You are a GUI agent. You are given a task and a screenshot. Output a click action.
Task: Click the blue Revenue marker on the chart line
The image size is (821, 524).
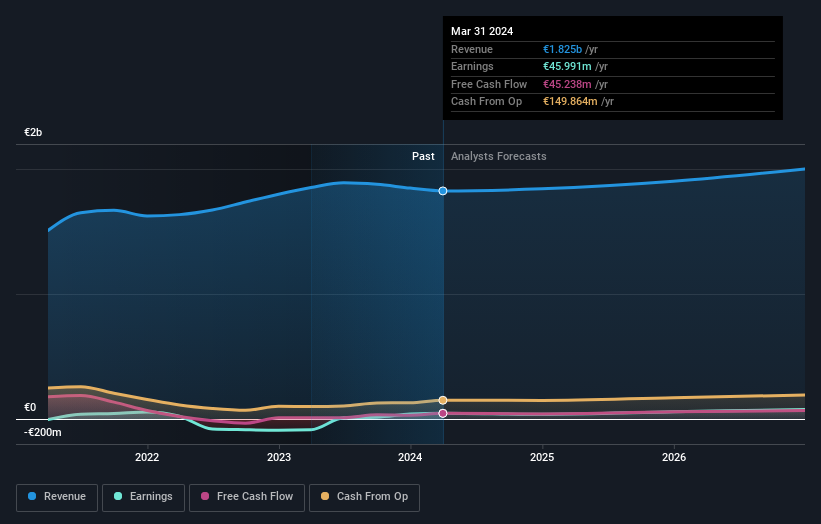click(443, 191)
